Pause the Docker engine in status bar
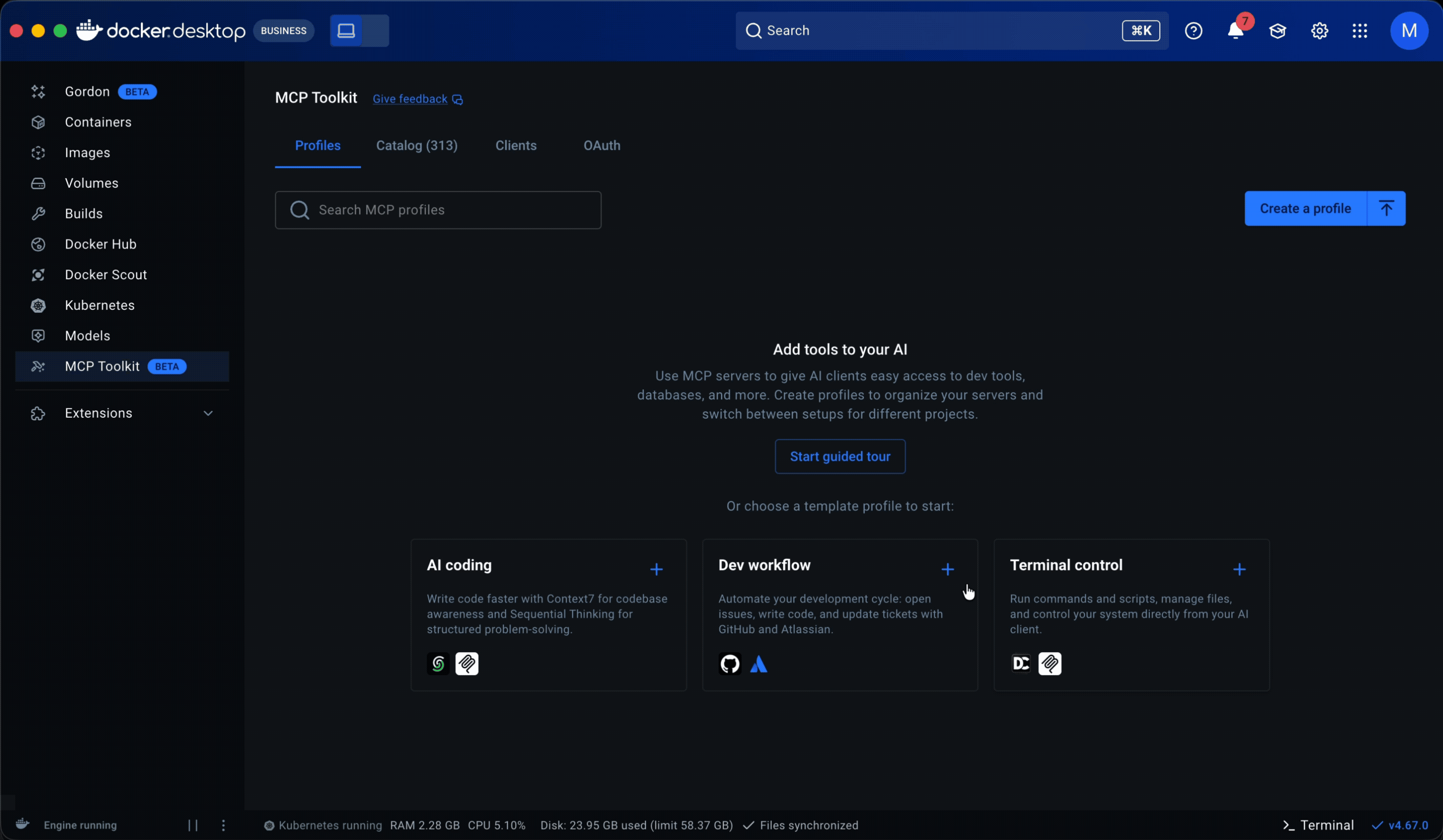Viewport: 1443px width, 840px height. pos(193,825)
